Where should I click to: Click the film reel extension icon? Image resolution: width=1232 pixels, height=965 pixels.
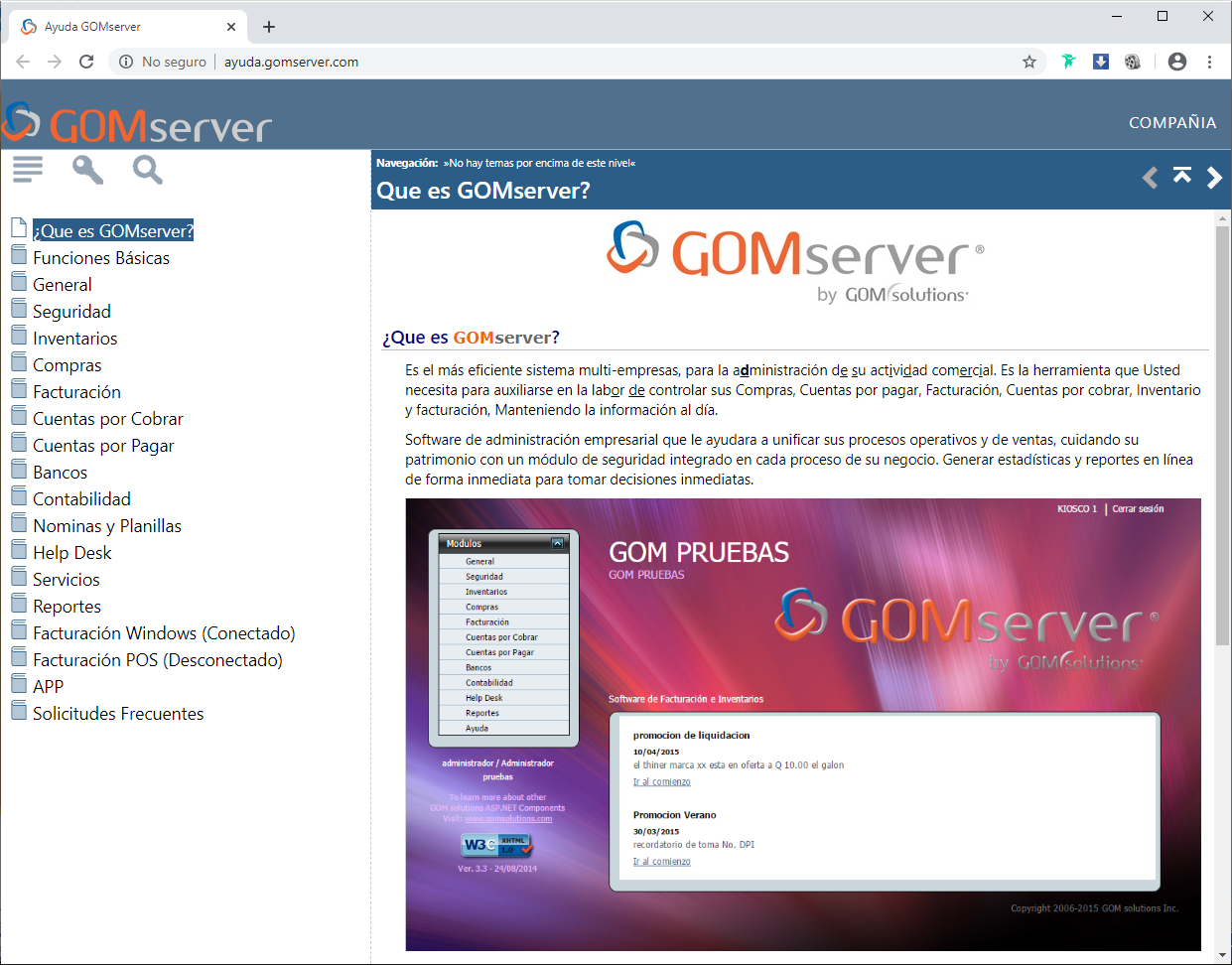coord(1133,61)
